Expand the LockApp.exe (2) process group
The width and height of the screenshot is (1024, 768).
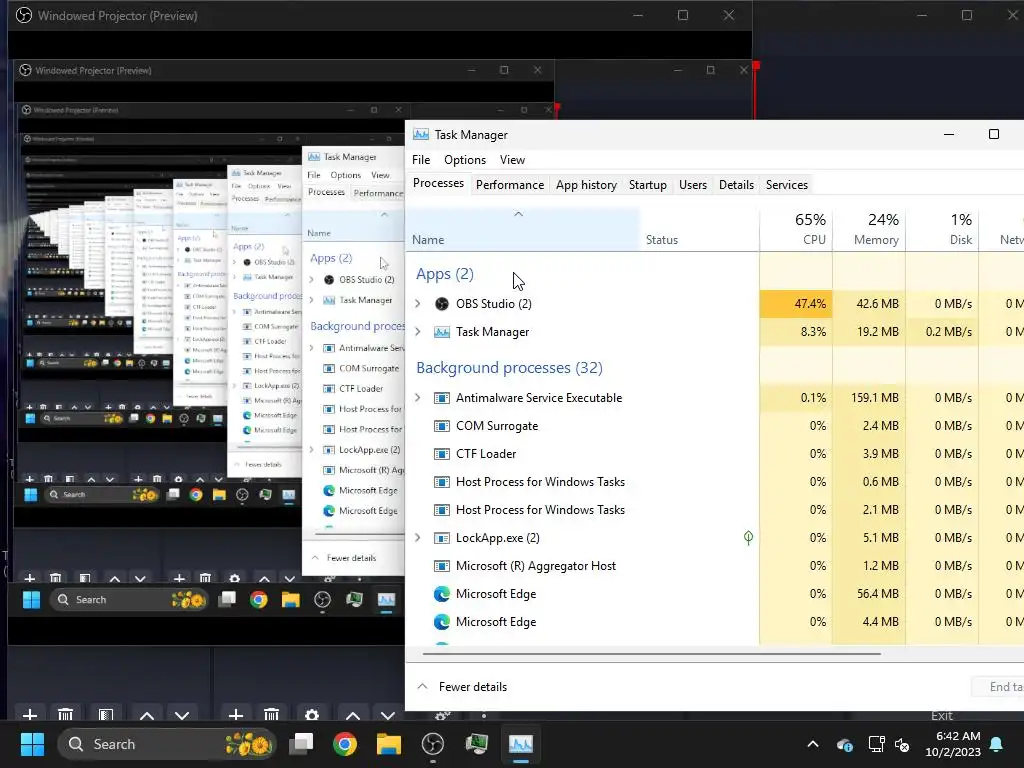point(418,538)
